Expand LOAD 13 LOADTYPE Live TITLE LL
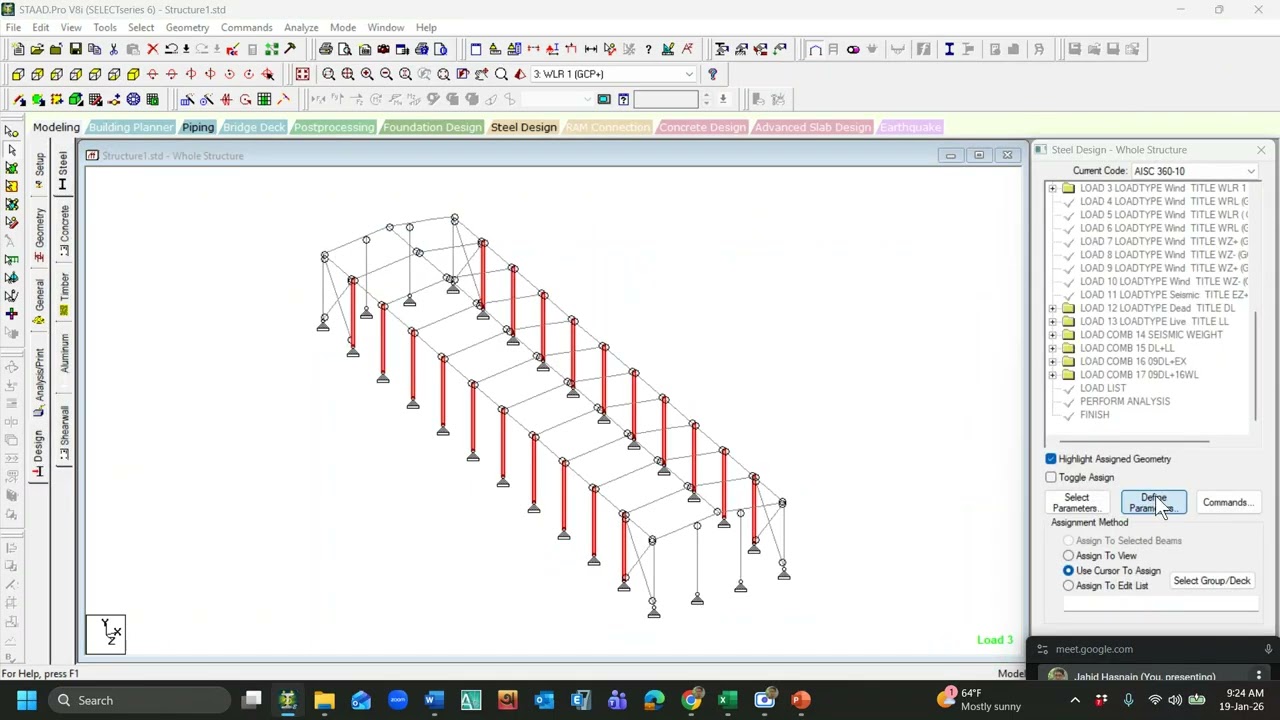Image resolution: width=1280 pixels, height=720 pixels. (1052, 321)
